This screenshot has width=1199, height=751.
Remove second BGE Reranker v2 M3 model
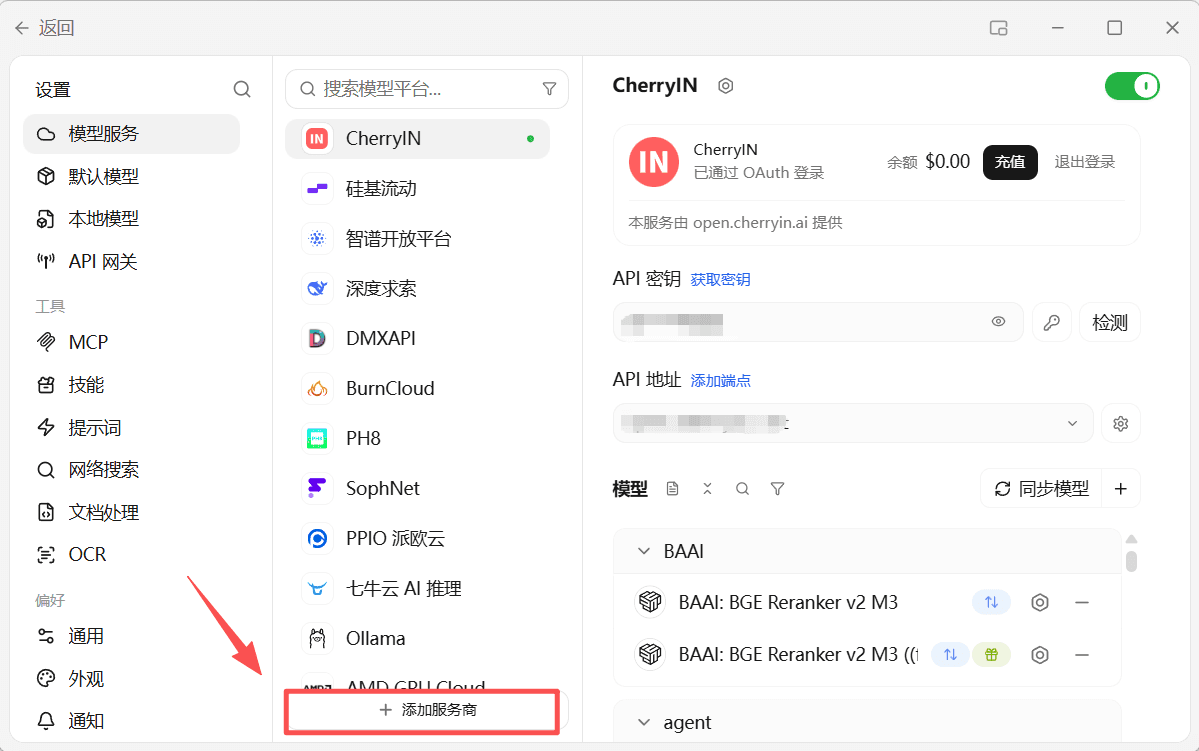click(1081, 655)
